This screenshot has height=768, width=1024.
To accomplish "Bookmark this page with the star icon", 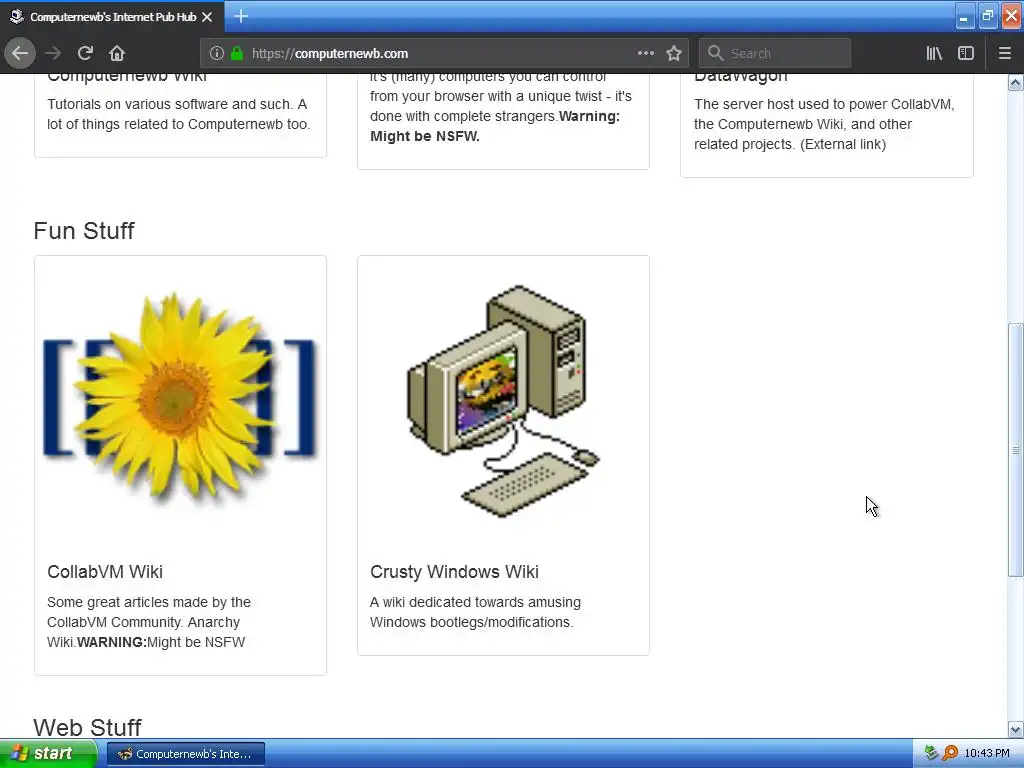I will coord(674,54).
